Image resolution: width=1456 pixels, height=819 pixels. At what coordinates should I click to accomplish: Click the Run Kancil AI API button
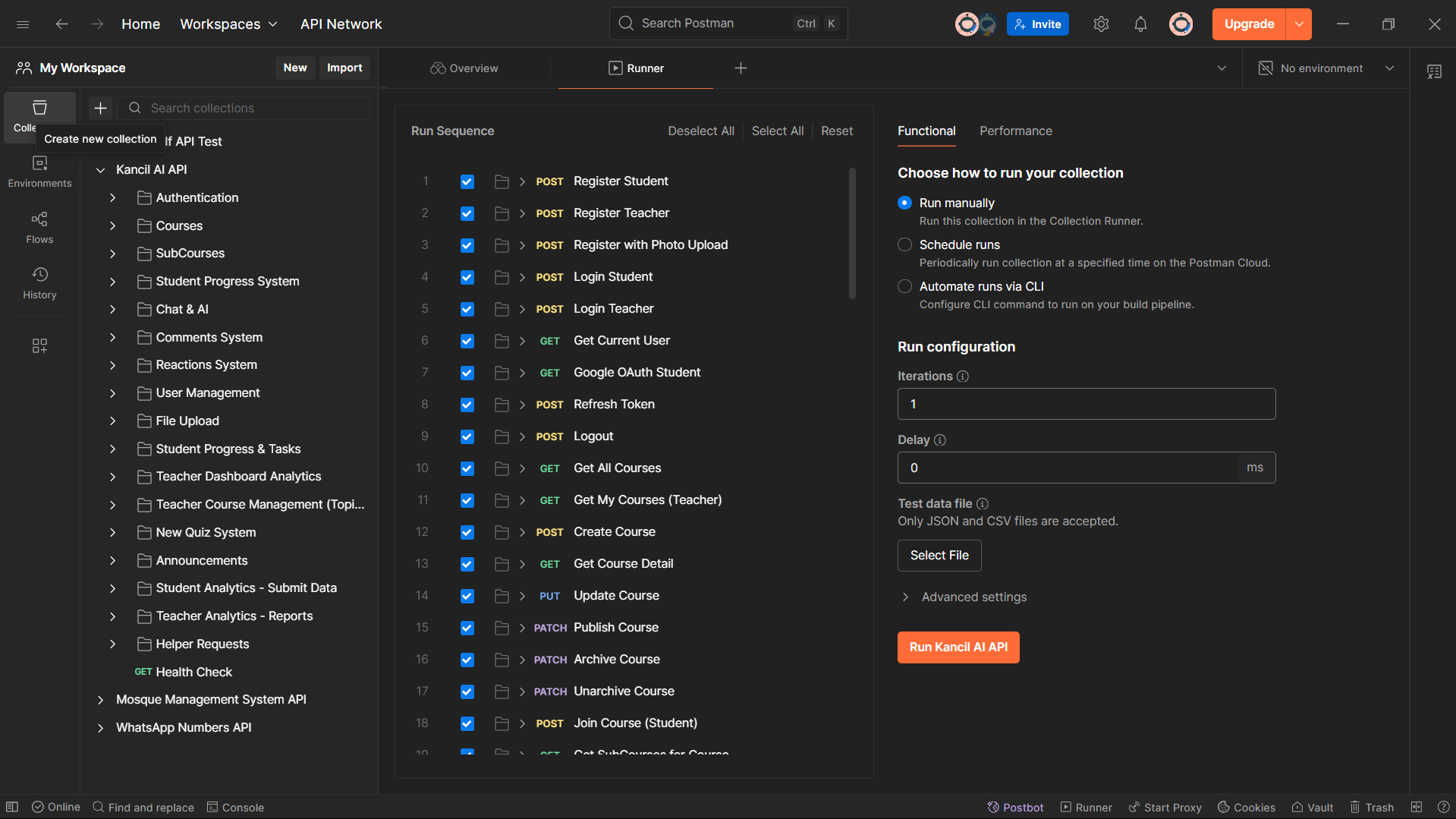pyautogui.click(x=958, y=647)
